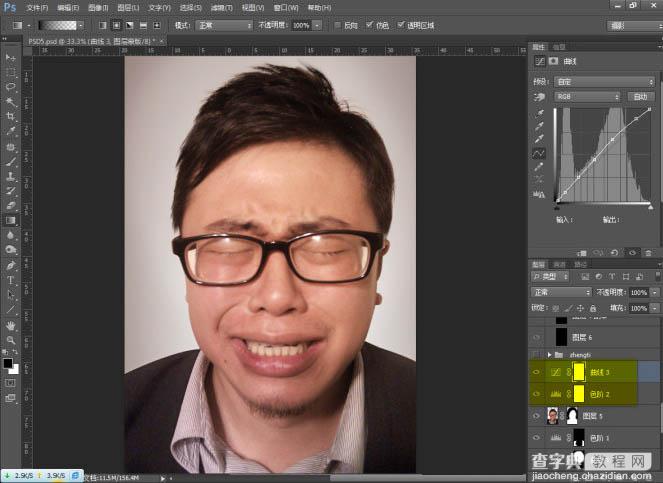Toggle the Transparency (透明区域) checkbox
Viewport: 663px width, 483px height.
[x=401, y=25]
